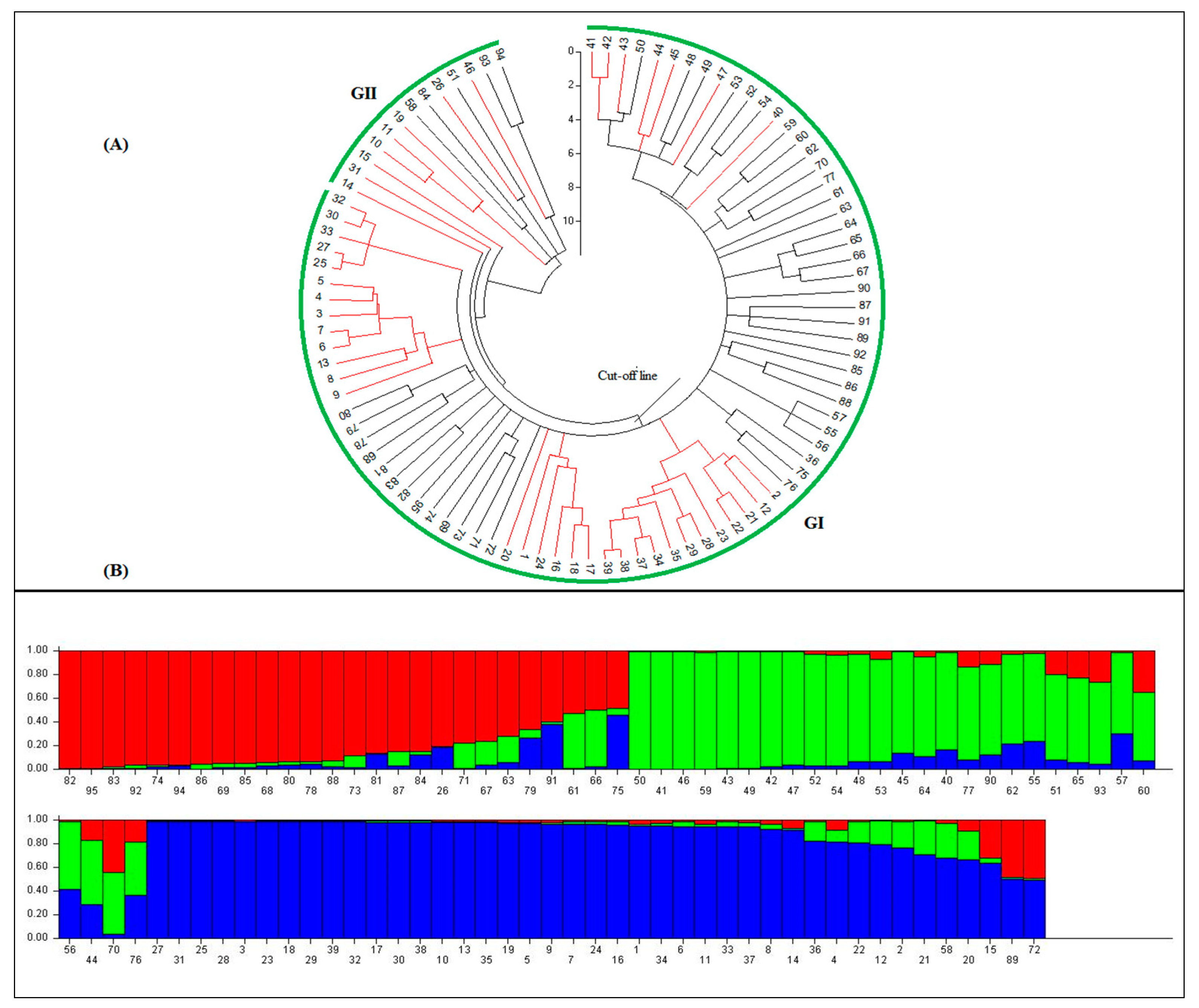The image size is (1199, 1008).
Task: Click x-axis label 72 in lower bar chart
Action: (1034, 949)
